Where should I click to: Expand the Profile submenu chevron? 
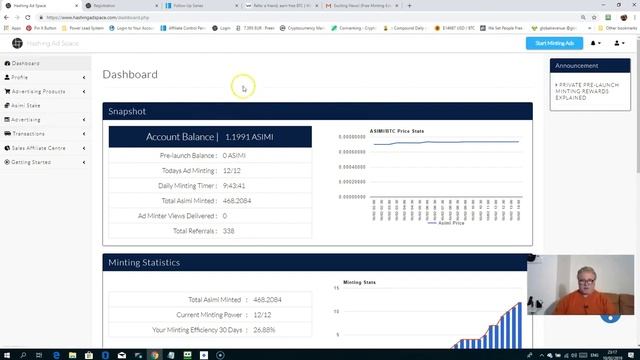tap(84, 78)
